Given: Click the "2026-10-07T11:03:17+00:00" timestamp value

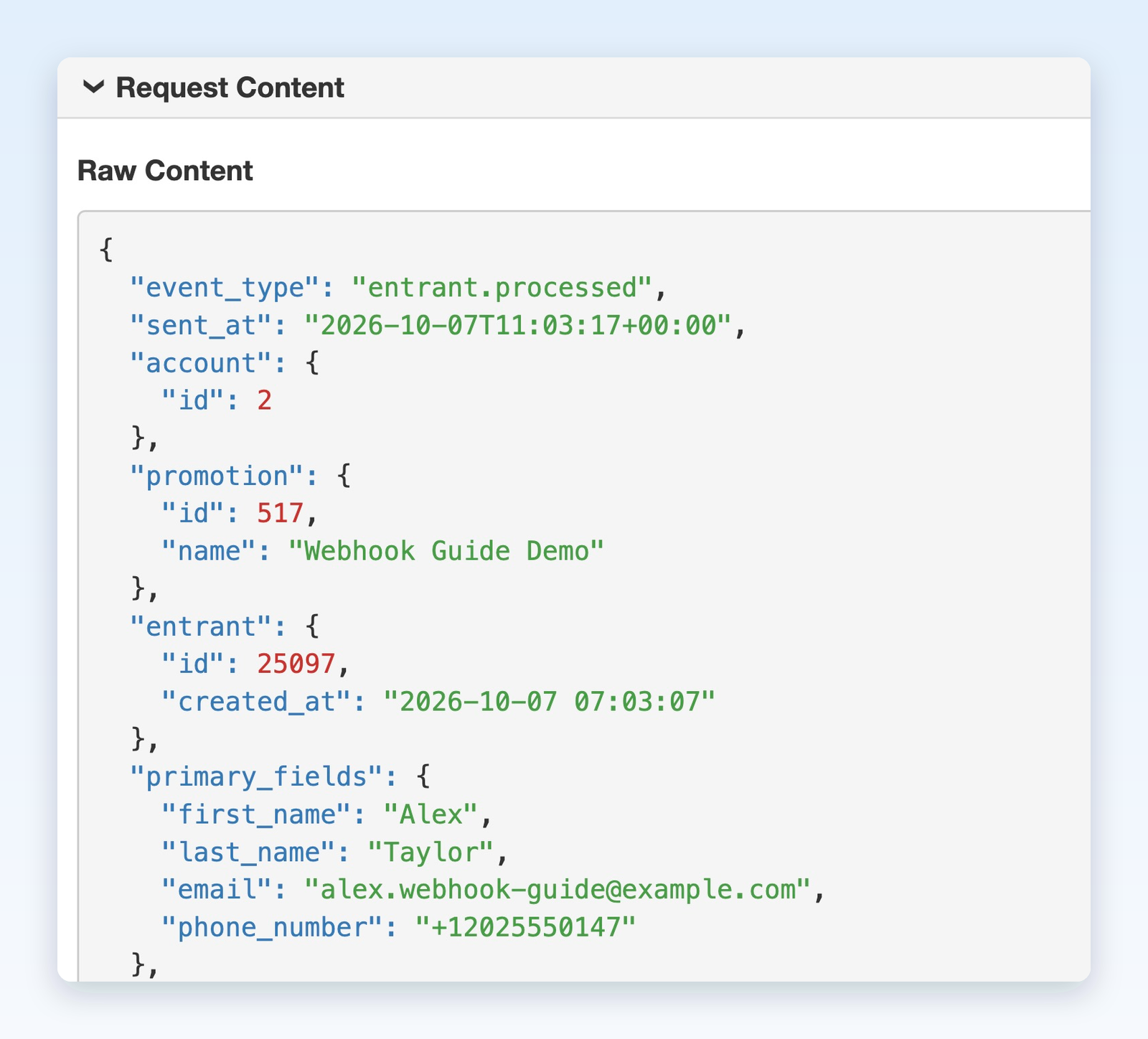Looking at the screenshot, I should pos(518,326).
